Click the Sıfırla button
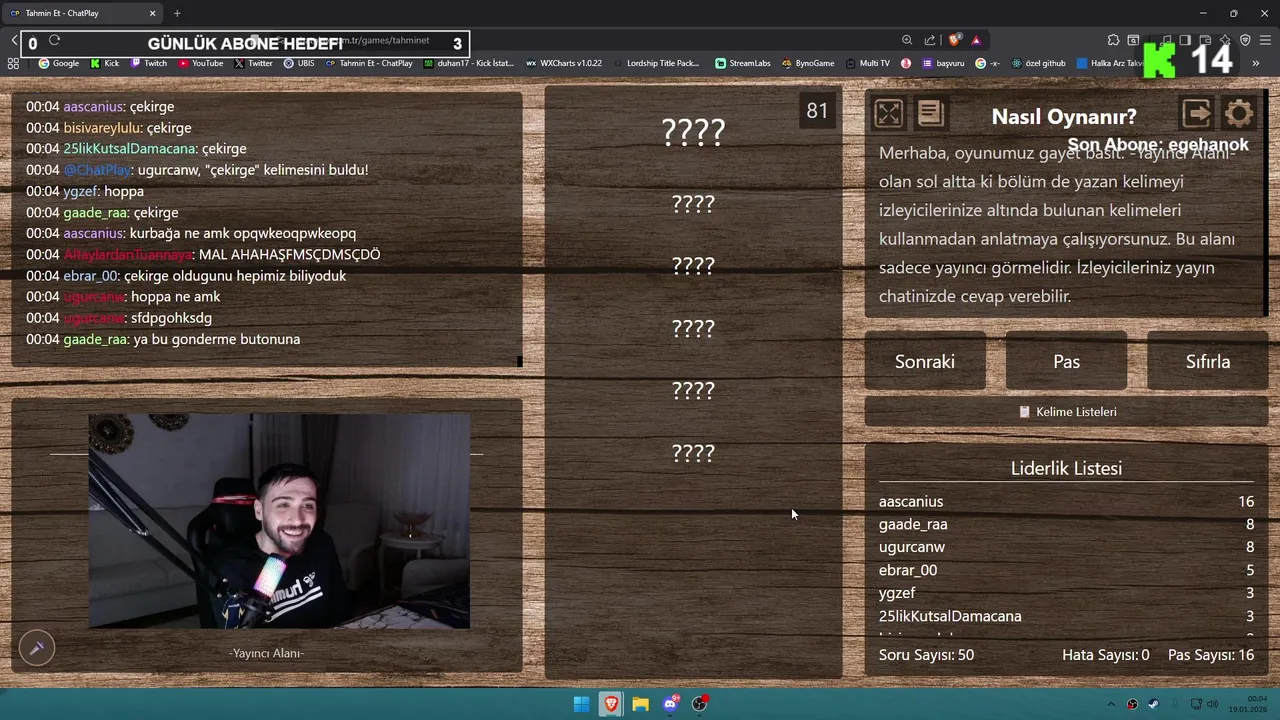 pos(1207,361)
